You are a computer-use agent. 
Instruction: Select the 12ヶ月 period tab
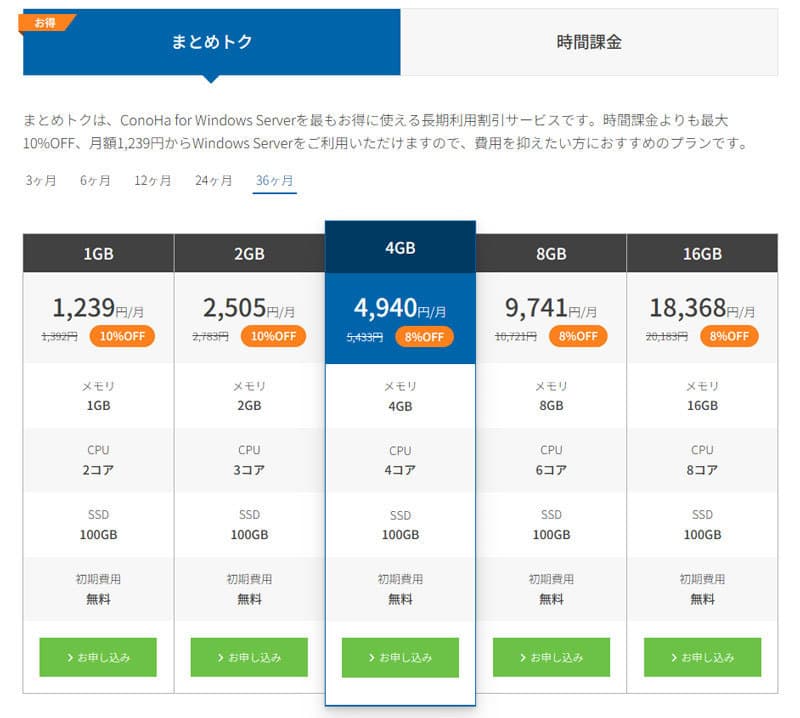pyautogui.click(x=153, y=180)
